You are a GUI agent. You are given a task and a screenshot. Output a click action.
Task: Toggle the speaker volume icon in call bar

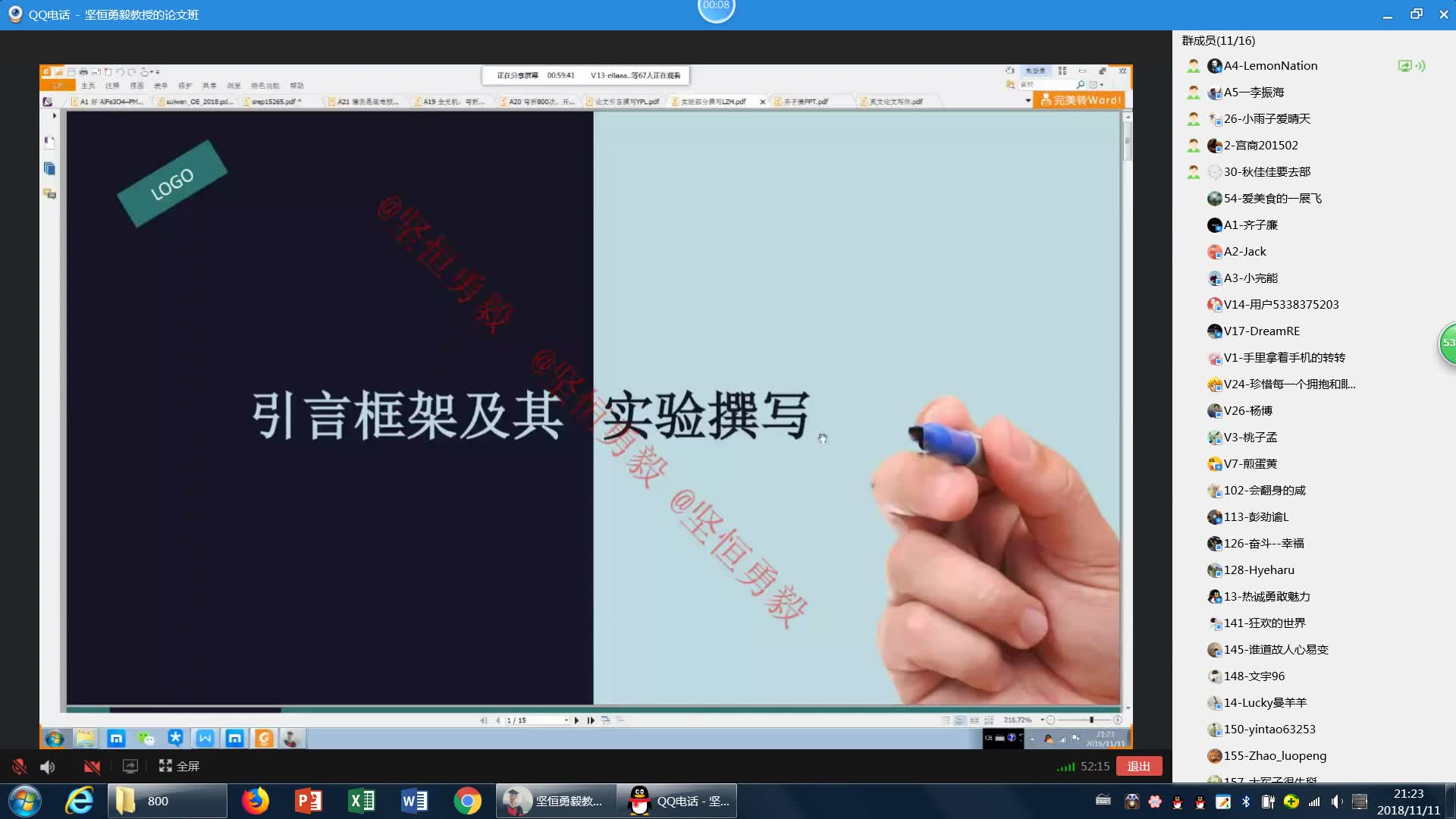tap(48, 767)
